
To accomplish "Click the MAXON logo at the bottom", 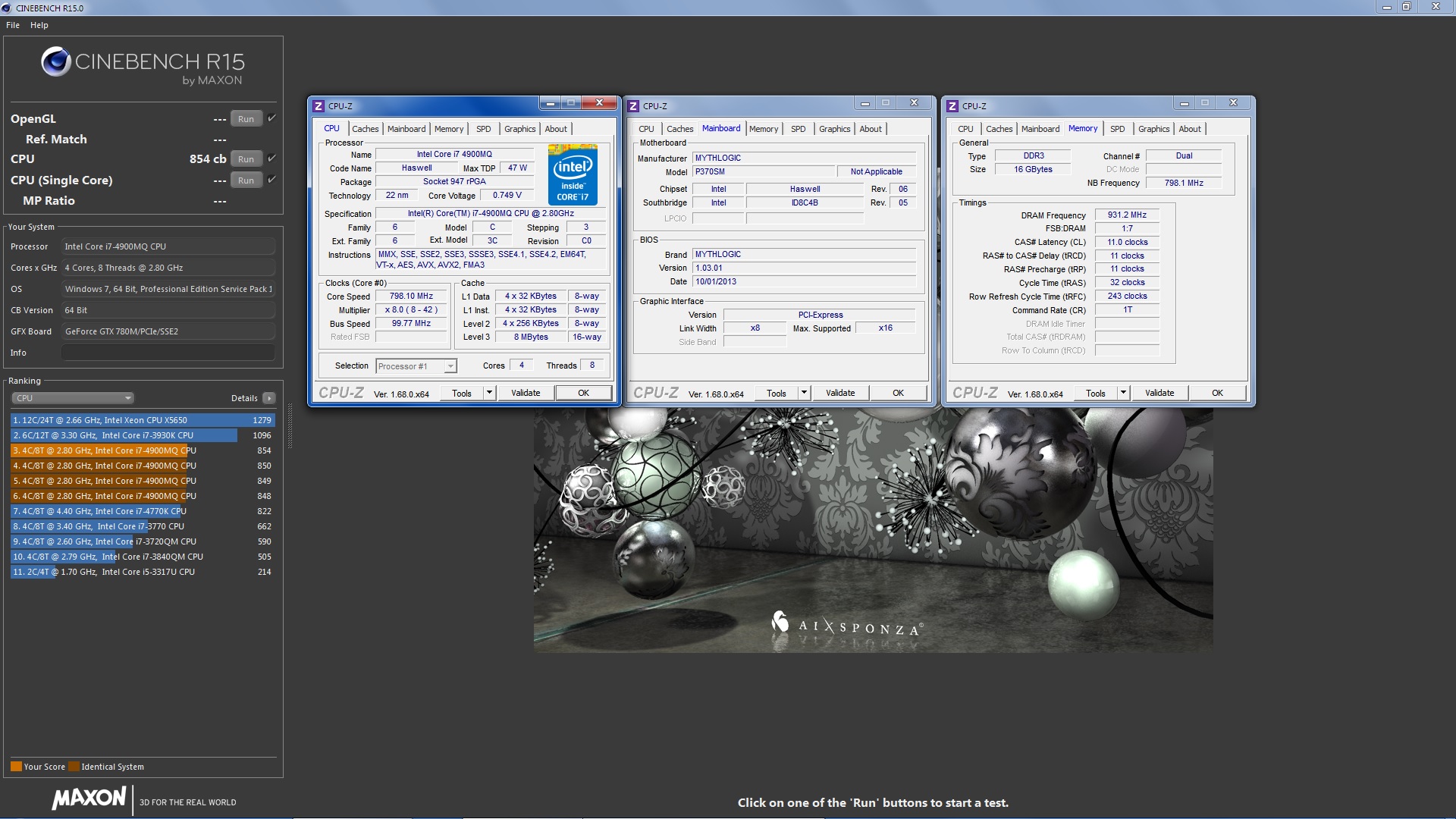I will click(x=89, y=799).
